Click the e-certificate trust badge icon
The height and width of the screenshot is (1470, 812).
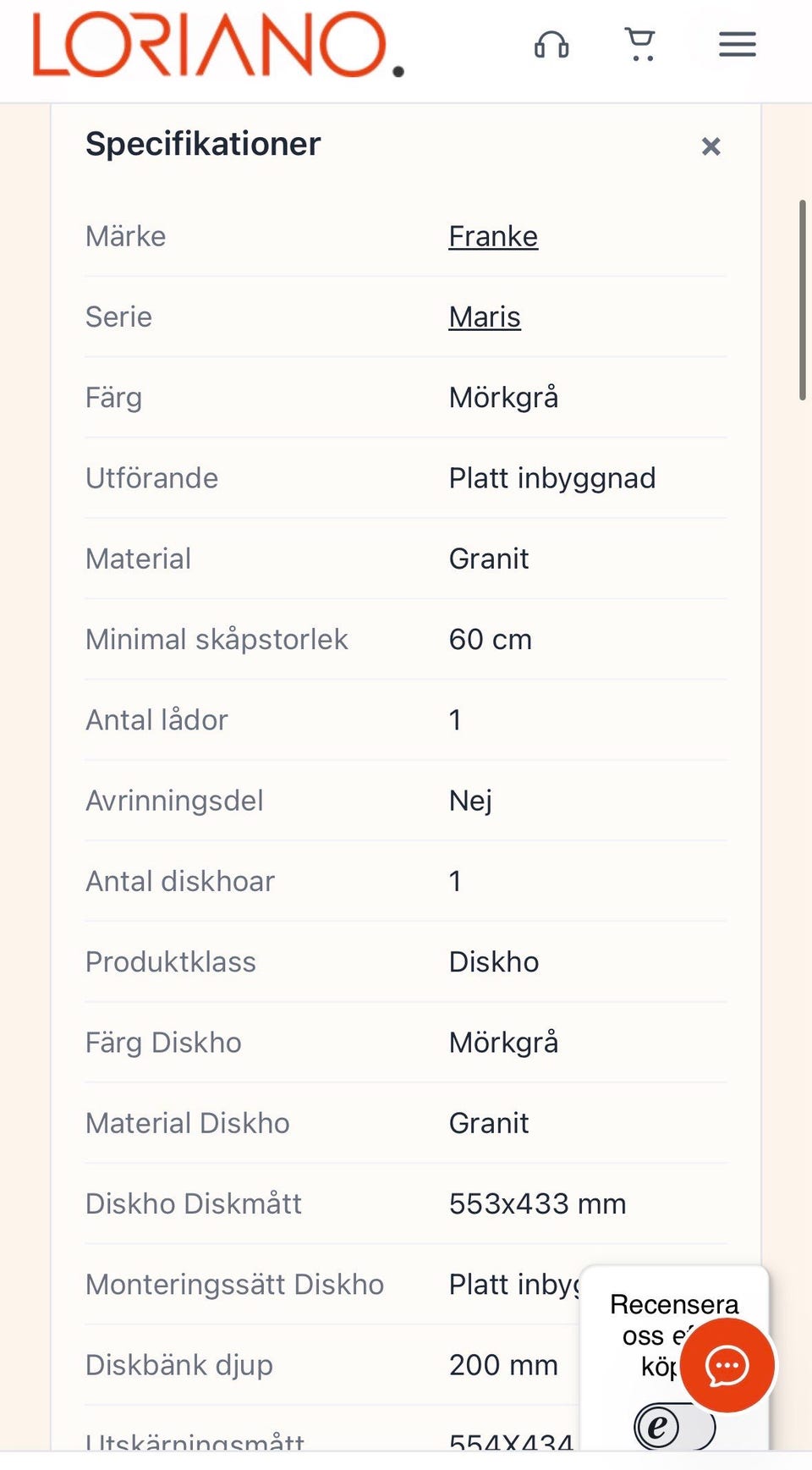click(x=675, y=1427)
